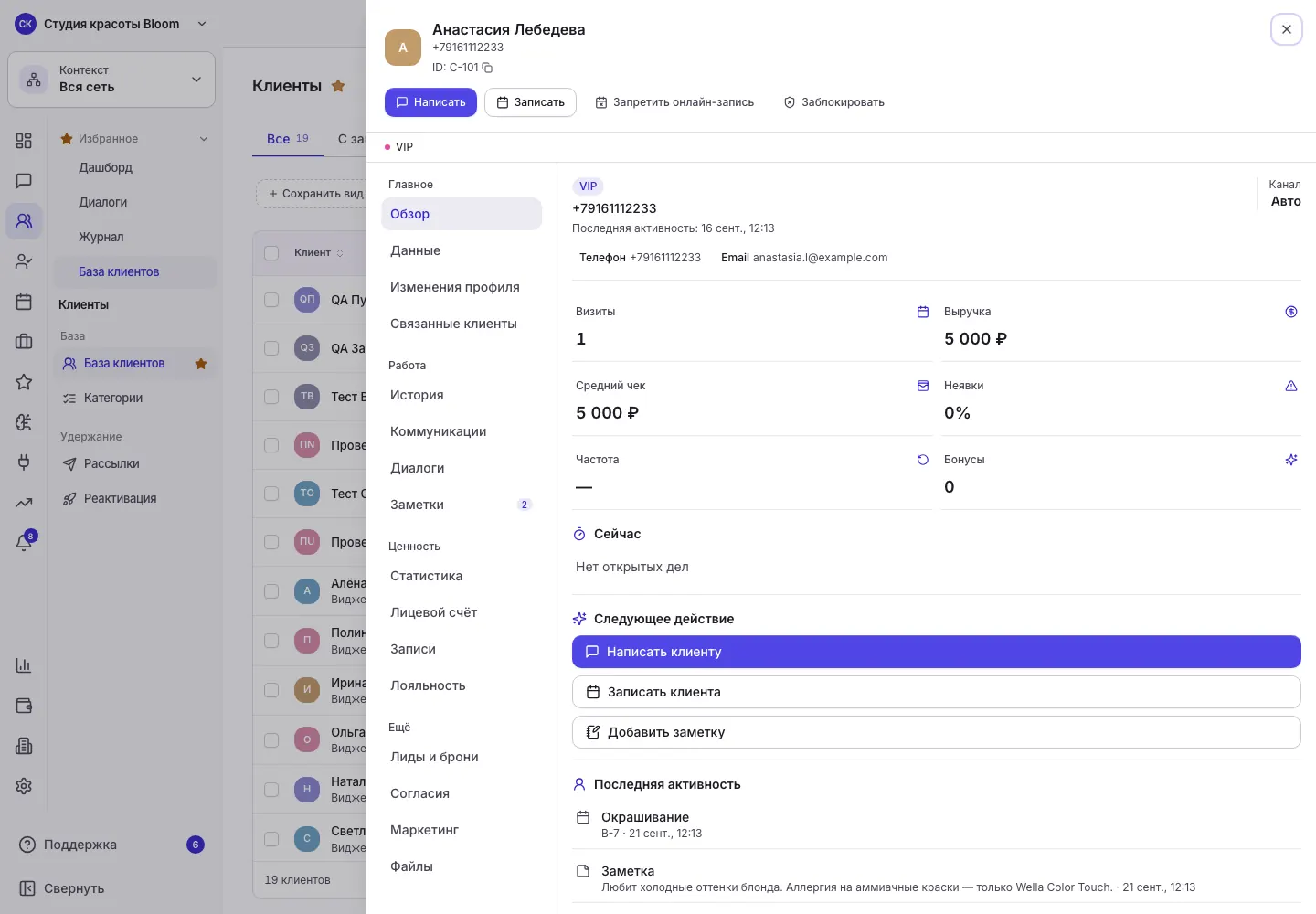Open the calendar icon in left rail
This screenshot has width=1316, height=914.
24,302
